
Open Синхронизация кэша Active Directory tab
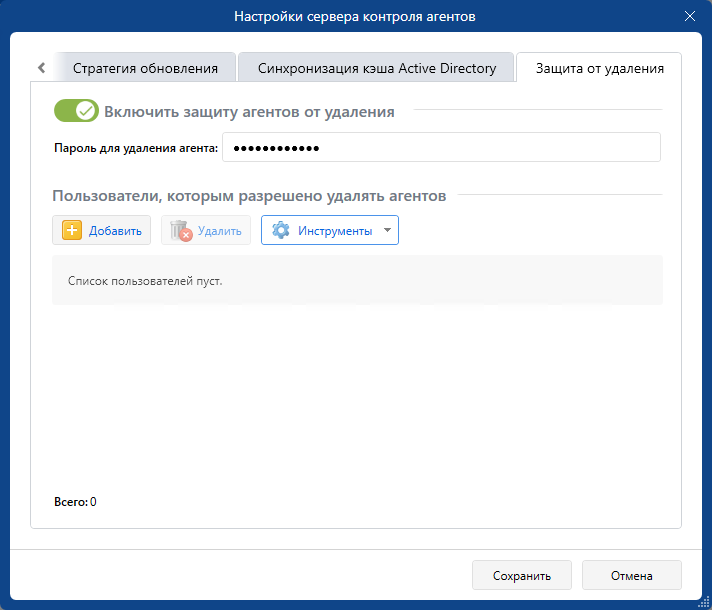376,68
